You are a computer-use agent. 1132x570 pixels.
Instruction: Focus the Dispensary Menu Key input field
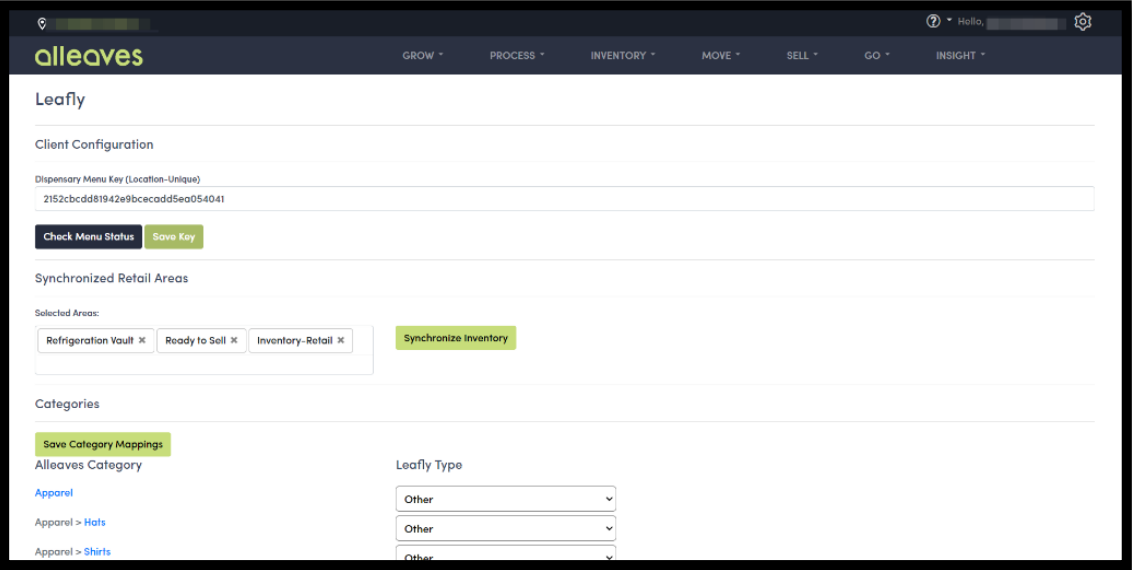(x=565, y=199)
